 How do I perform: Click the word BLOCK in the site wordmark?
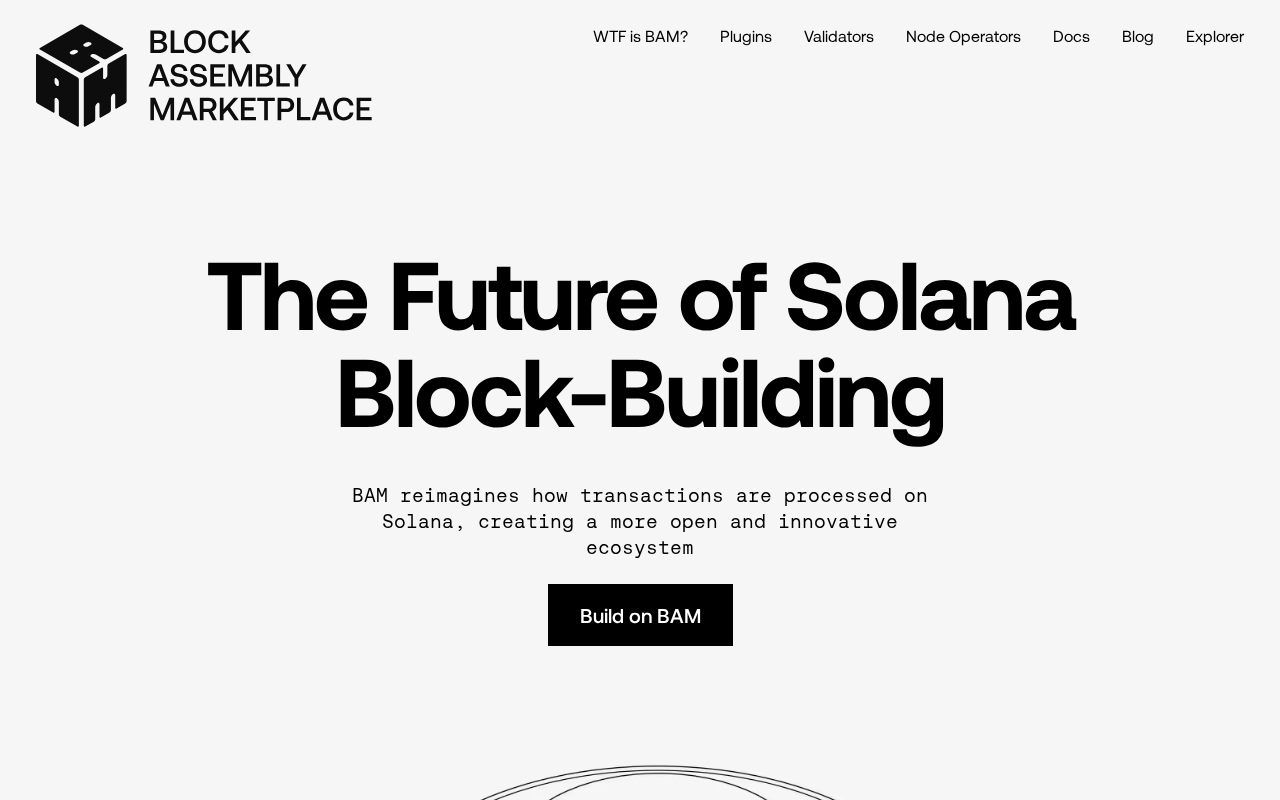(199, 42)
